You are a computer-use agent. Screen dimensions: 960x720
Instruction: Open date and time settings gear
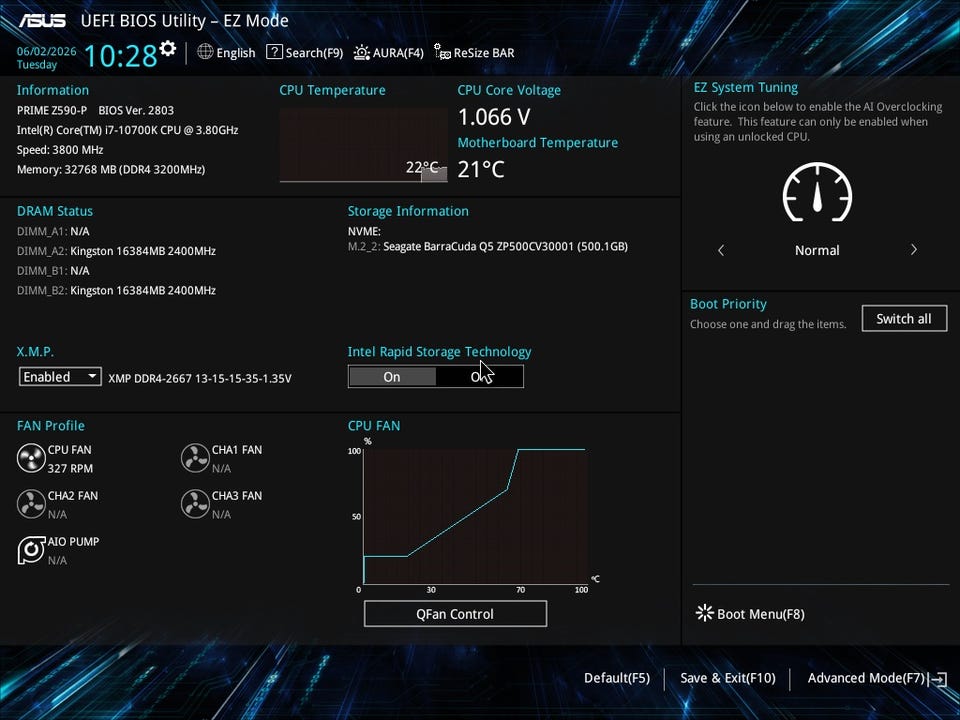click(x=168, y=48)
